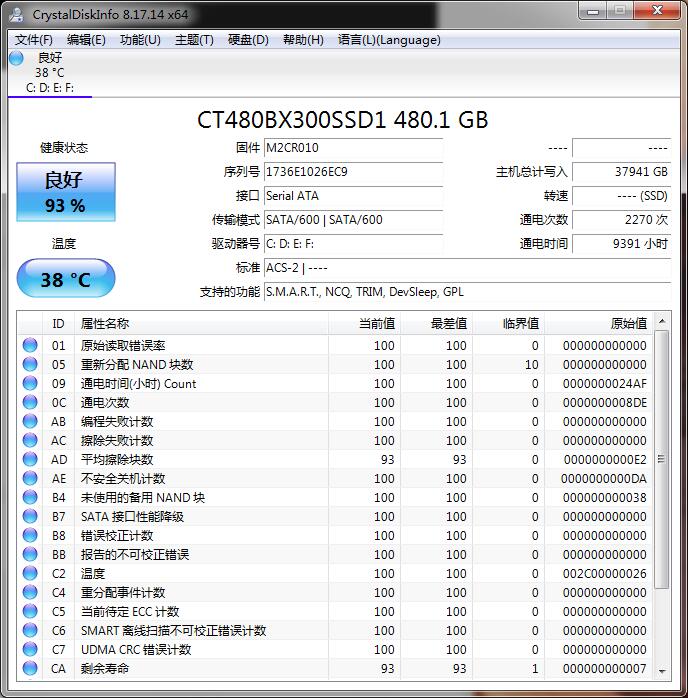Click the 主机总计写入 value 37941 GB
The image size is (688, 698).
621,172
